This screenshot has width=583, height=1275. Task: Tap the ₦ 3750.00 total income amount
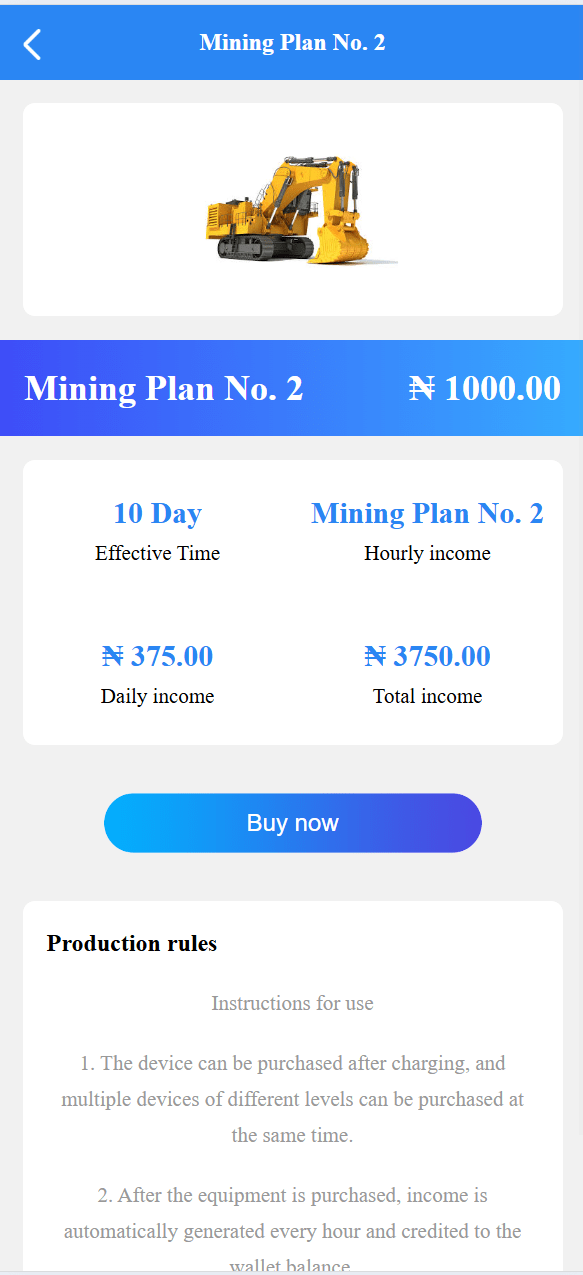tap(427, 657)
